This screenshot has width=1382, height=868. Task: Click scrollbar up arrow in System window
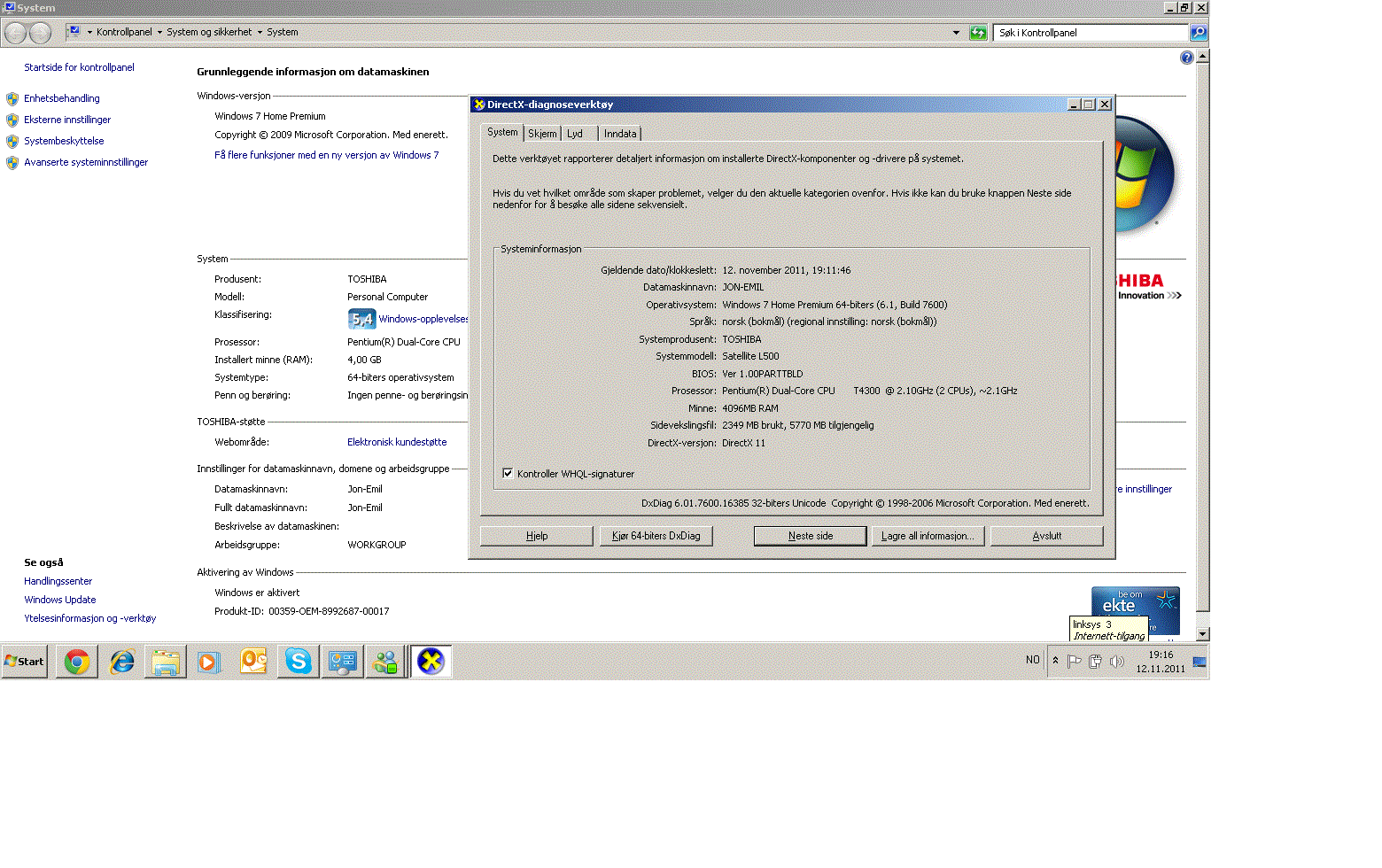(1202, 57)
